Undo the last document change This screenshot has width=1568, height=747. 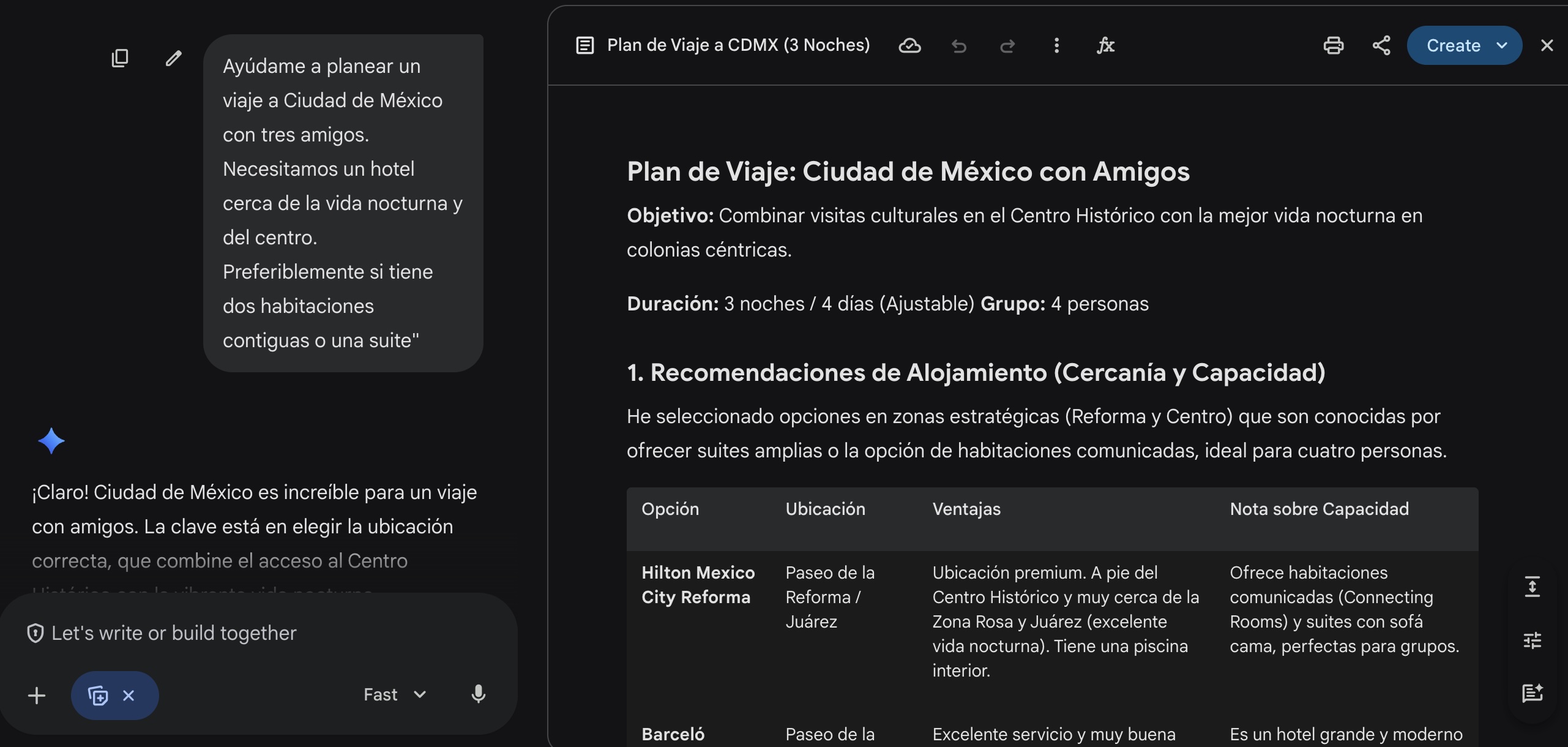(959, 46)
